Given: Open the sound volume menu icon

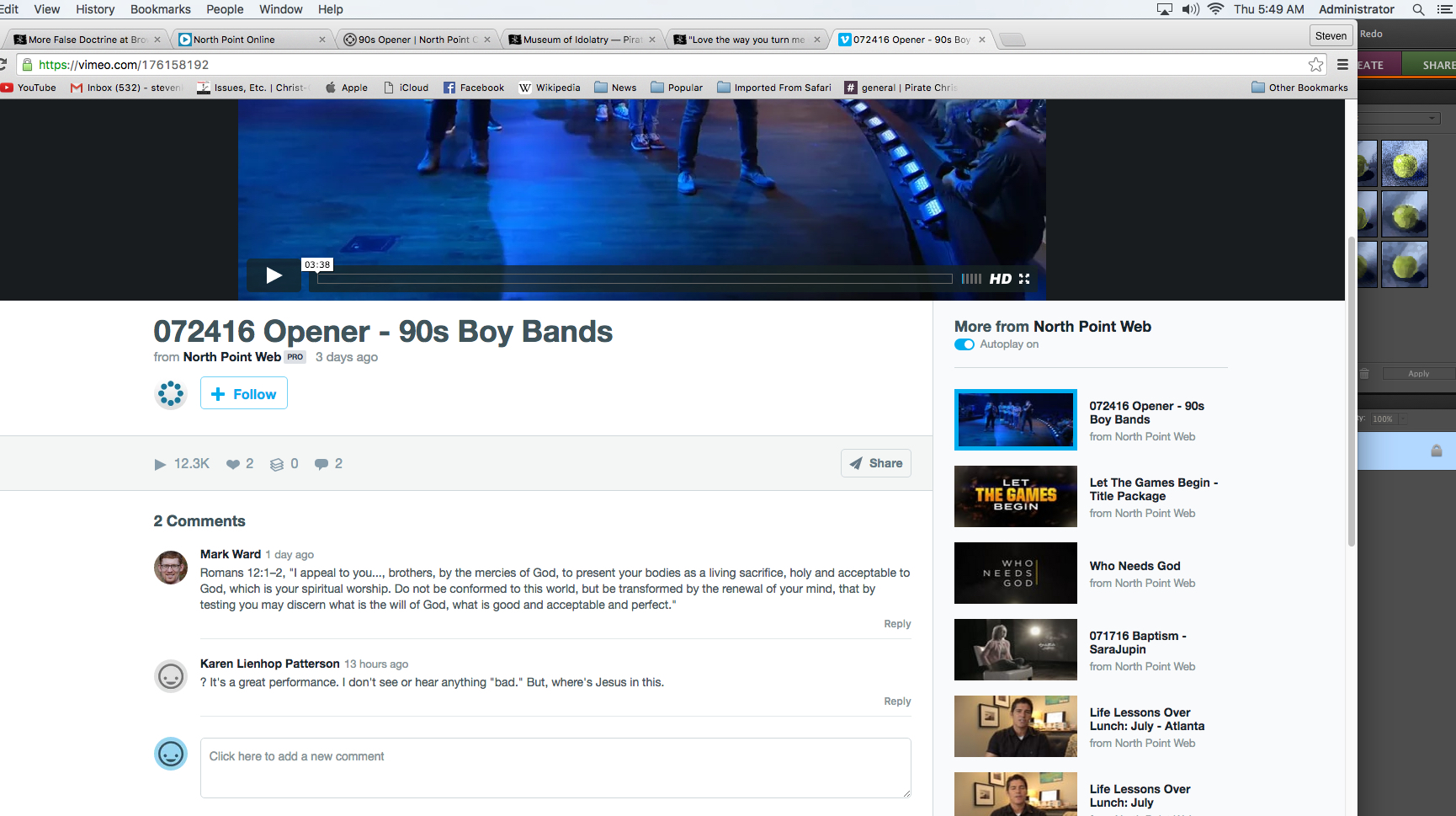Looking at the screenshot, I should (1190, 9).
